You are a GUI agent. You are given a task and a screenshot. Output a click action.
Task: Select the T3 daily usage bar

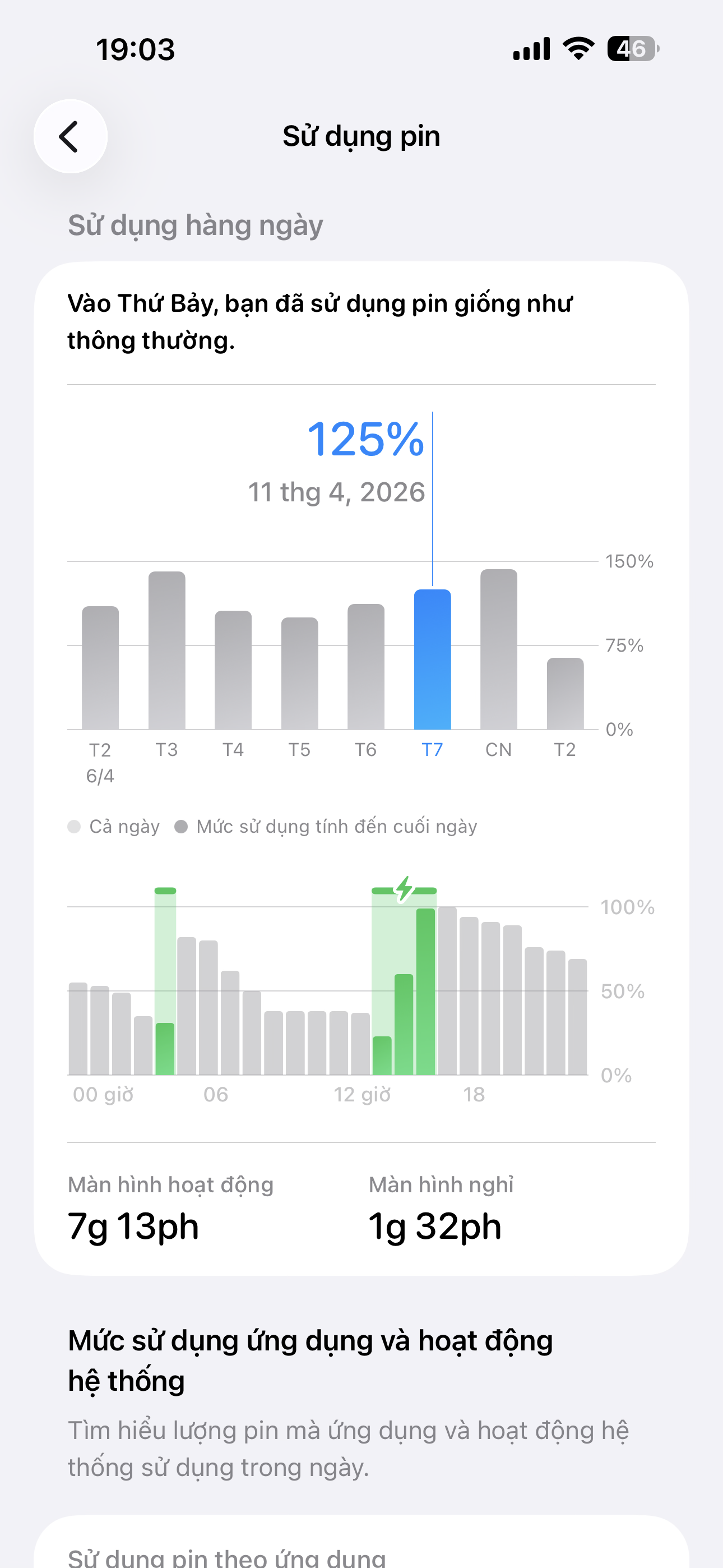[x=167, y=650]
